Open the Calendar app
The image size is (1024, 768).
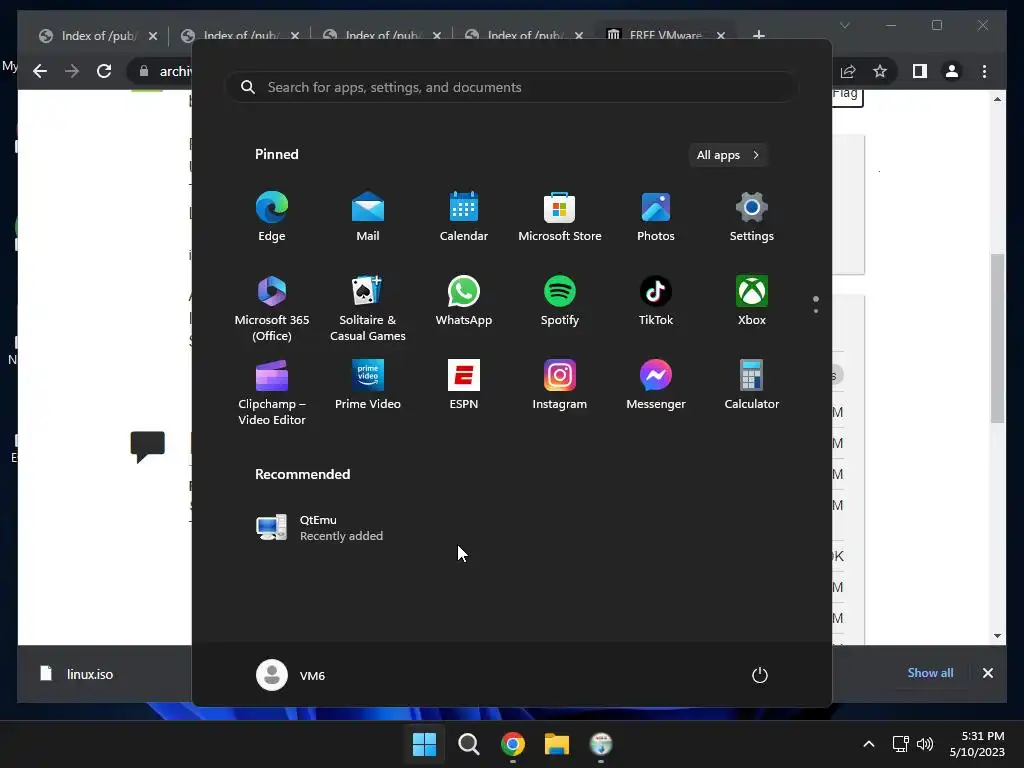click(x=464, y=217)
